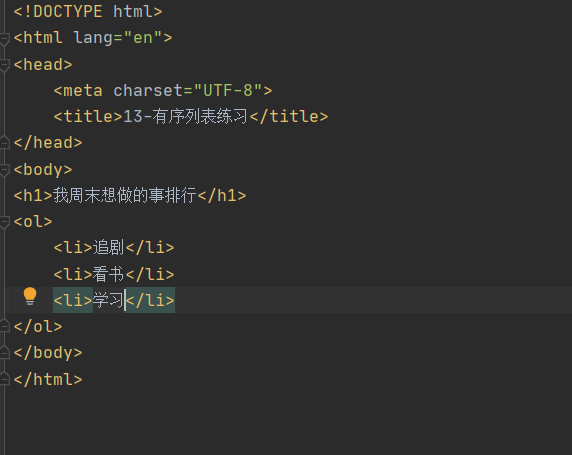The width and height of the screenshot is (572, 455).
Task: Collapse the opening ol tag fold marker
Action: pyautogui.click(x=4, y=222)
